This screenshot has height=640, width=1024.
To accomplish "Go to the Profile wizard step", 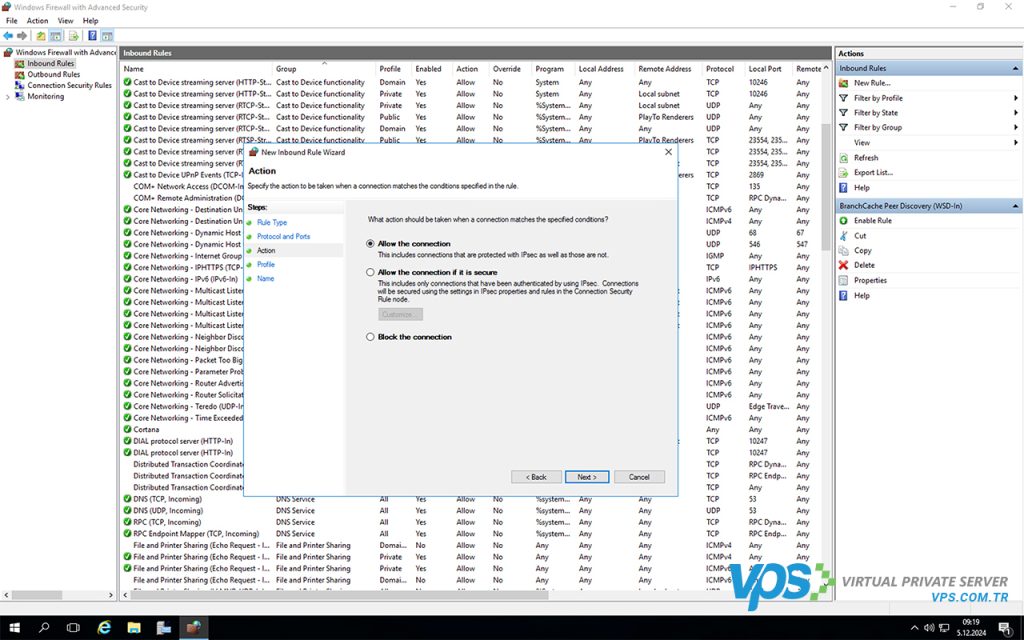I will click(266, 264).
